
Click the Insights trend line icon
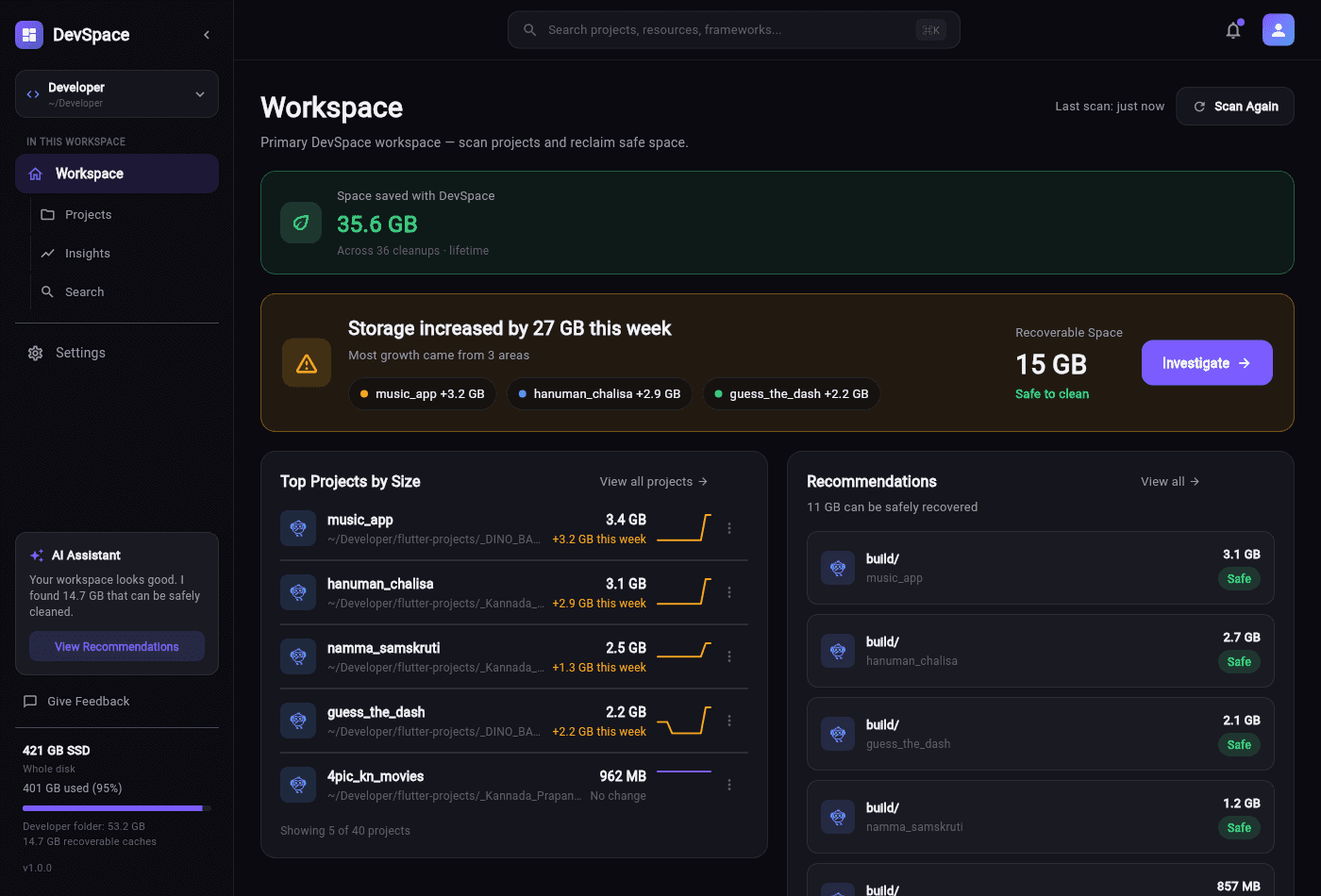tap(47, 254)
